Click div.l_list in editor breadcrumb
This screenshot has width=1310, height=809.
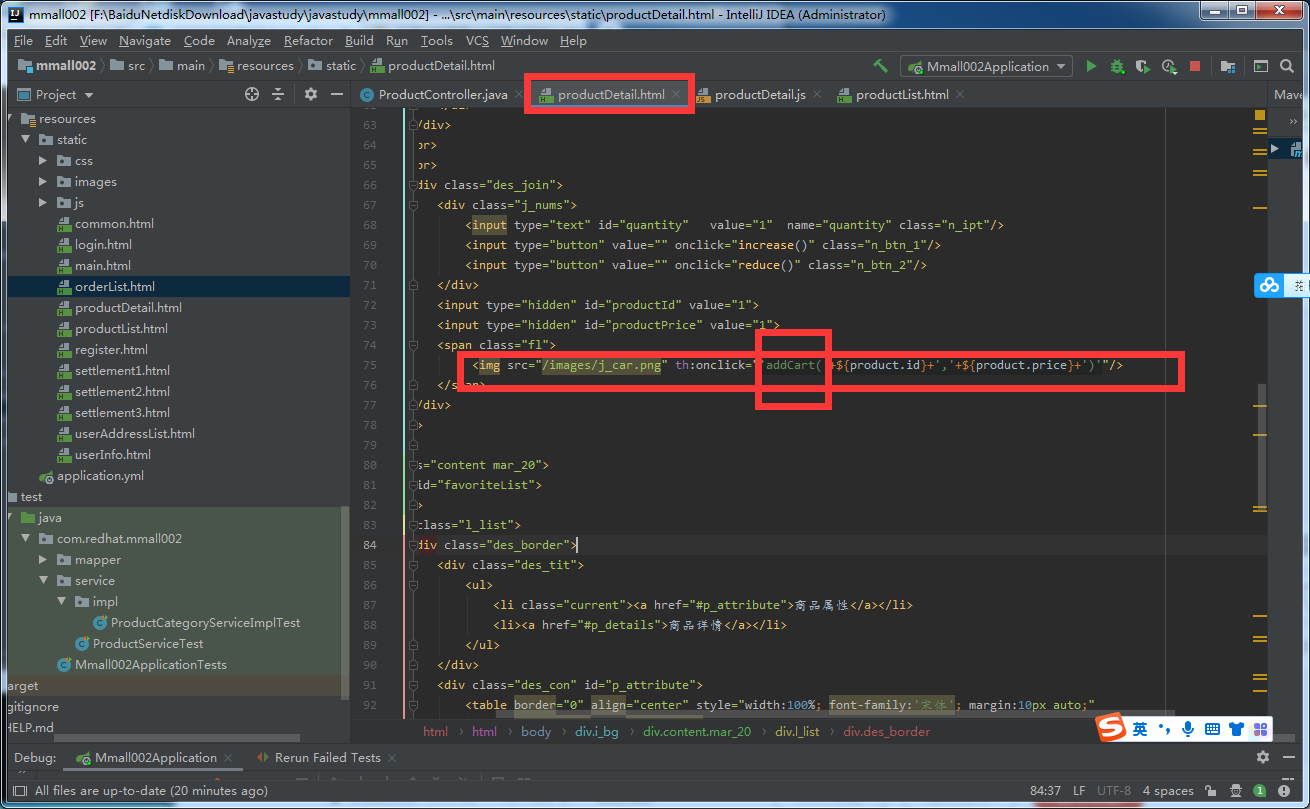(797, 731)
